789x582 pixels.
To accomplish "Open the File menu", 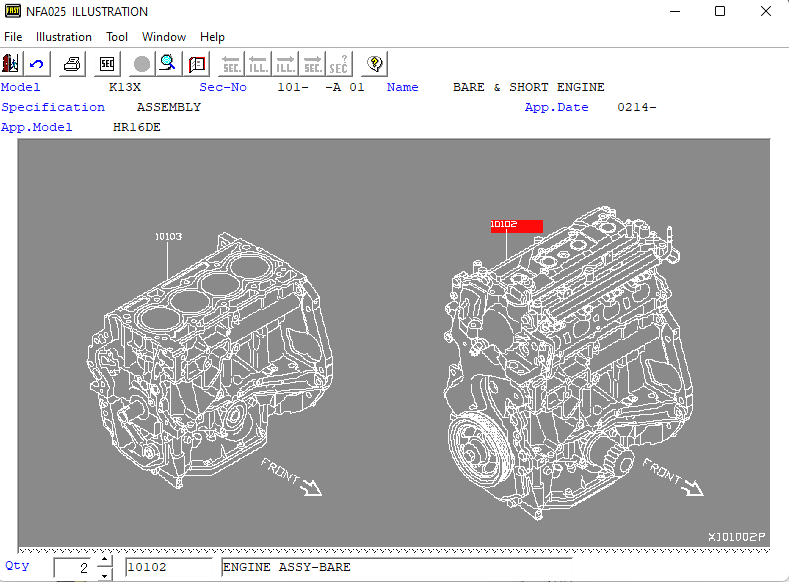I will (13, 37).
